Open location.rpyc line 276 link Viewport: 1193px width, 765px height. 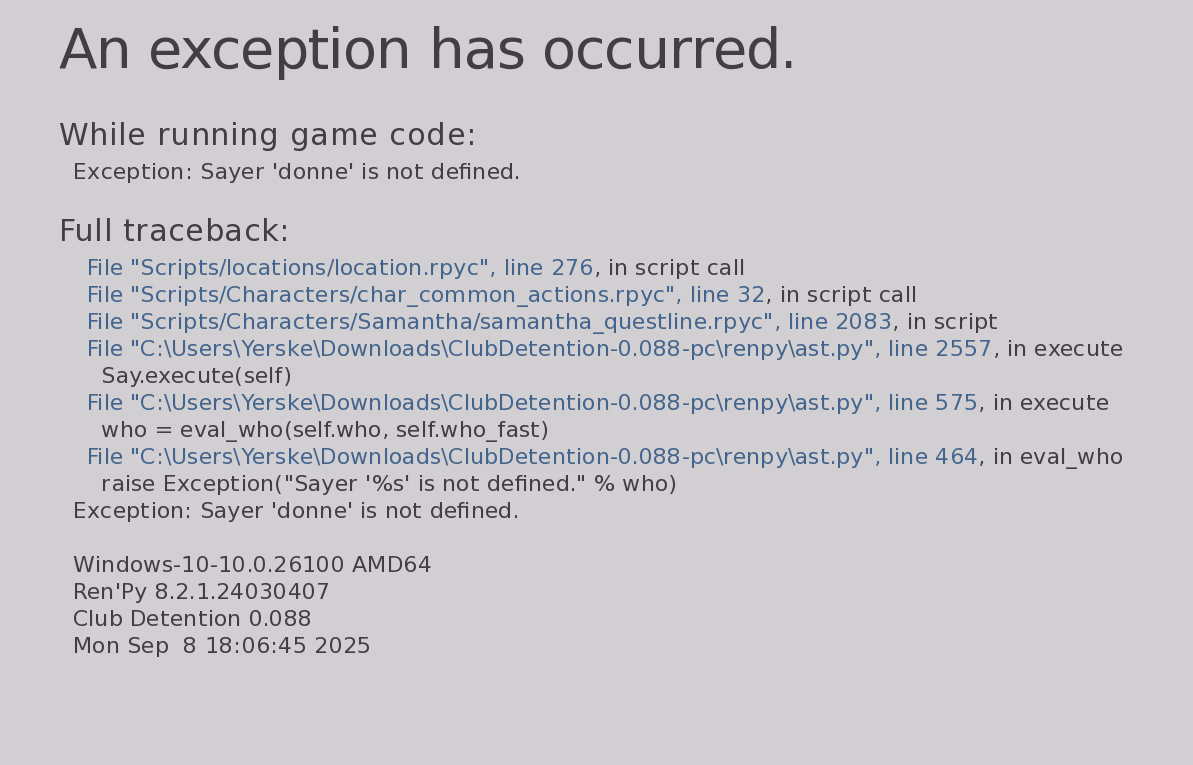[340, 268]
